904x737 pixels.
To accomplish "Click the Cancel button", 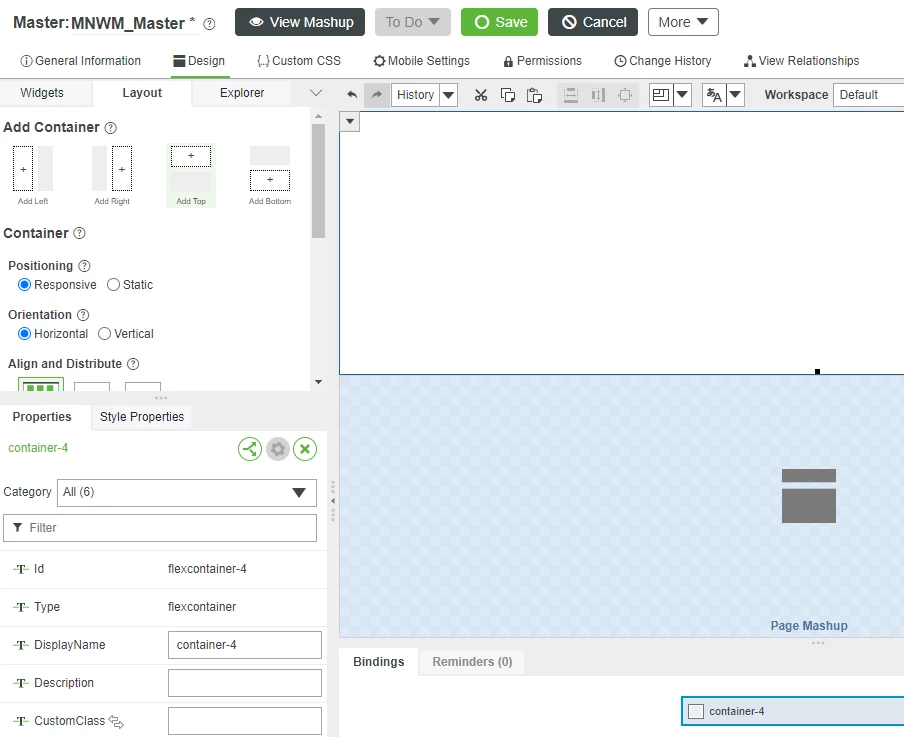I will pos(593,22).
